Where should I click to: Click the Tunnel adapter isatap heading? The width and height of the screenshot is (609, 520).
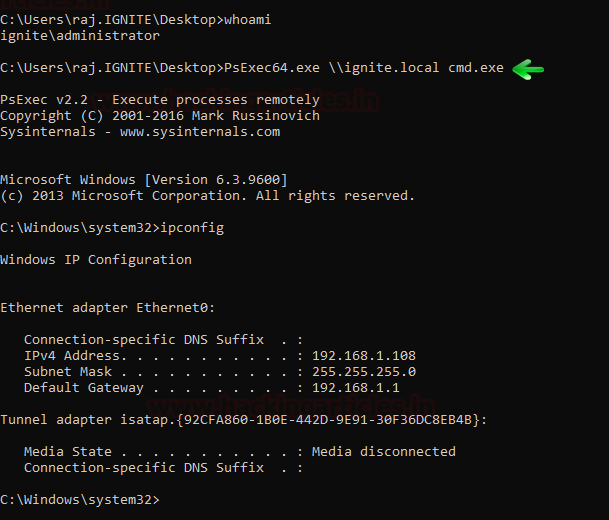point(243,420)
